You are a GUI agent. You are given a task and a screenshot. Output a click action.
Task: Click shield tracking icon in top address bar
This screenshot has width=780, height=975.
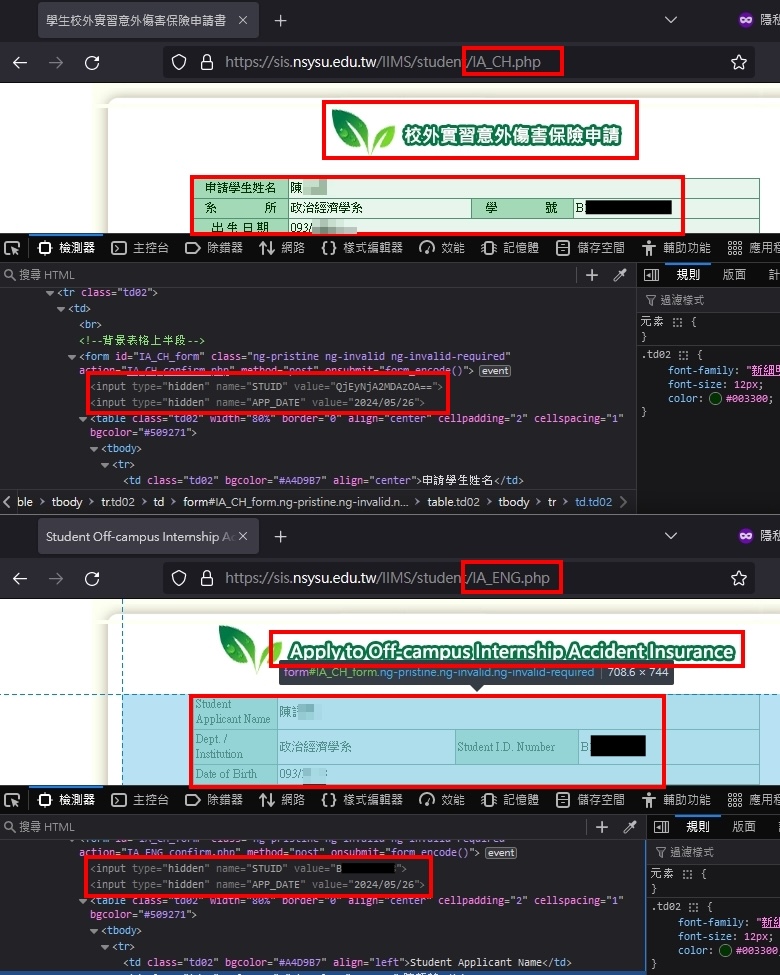click(x=179, y=62)
